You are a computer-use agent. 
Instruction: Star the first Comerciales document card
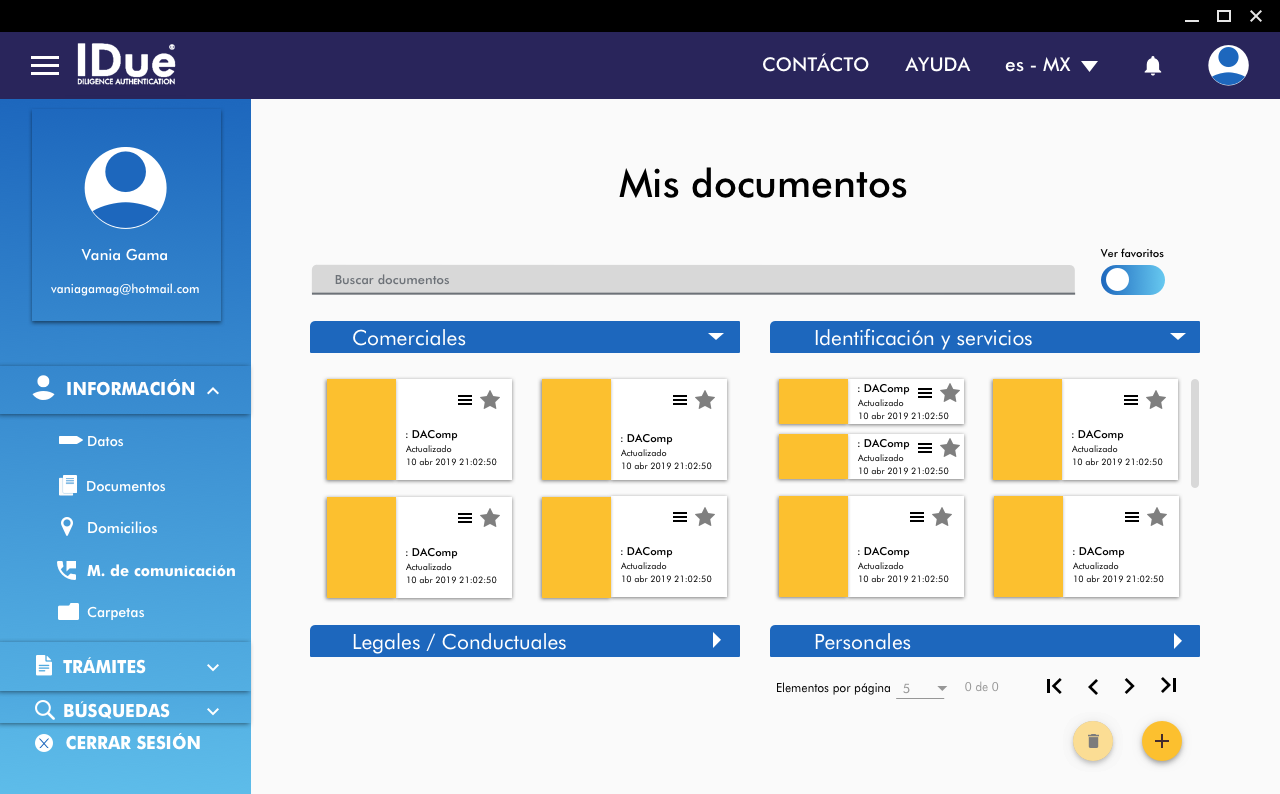[x=490, y=400]
